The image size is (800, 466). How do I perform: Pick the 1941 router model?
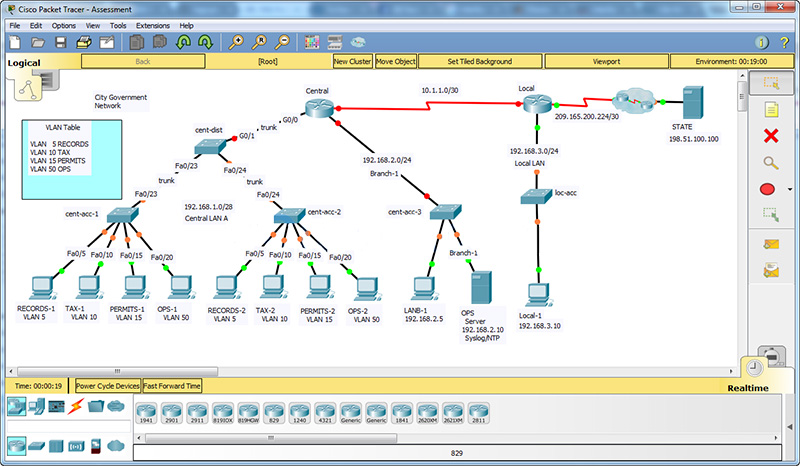(146, 412)
